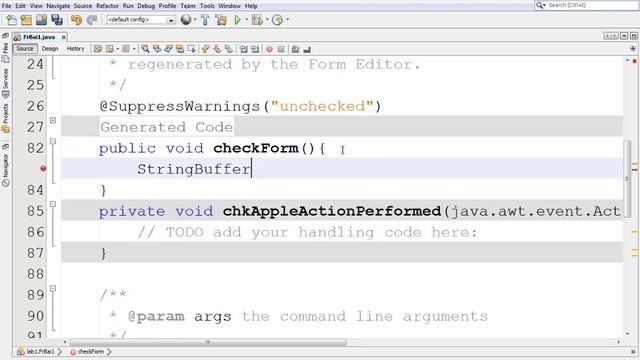The image size is (640, 360).
Task: Select the FrBai1.java editor tab
Action: point(39,37)
